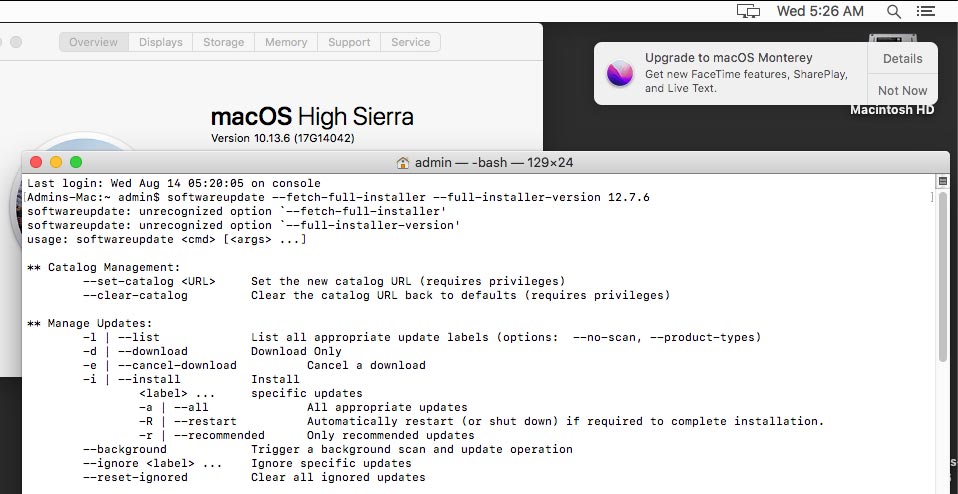This screenshot has width=958, height=494.
Task: Switch to the Displays tab
Action: (x=161, y=42)
